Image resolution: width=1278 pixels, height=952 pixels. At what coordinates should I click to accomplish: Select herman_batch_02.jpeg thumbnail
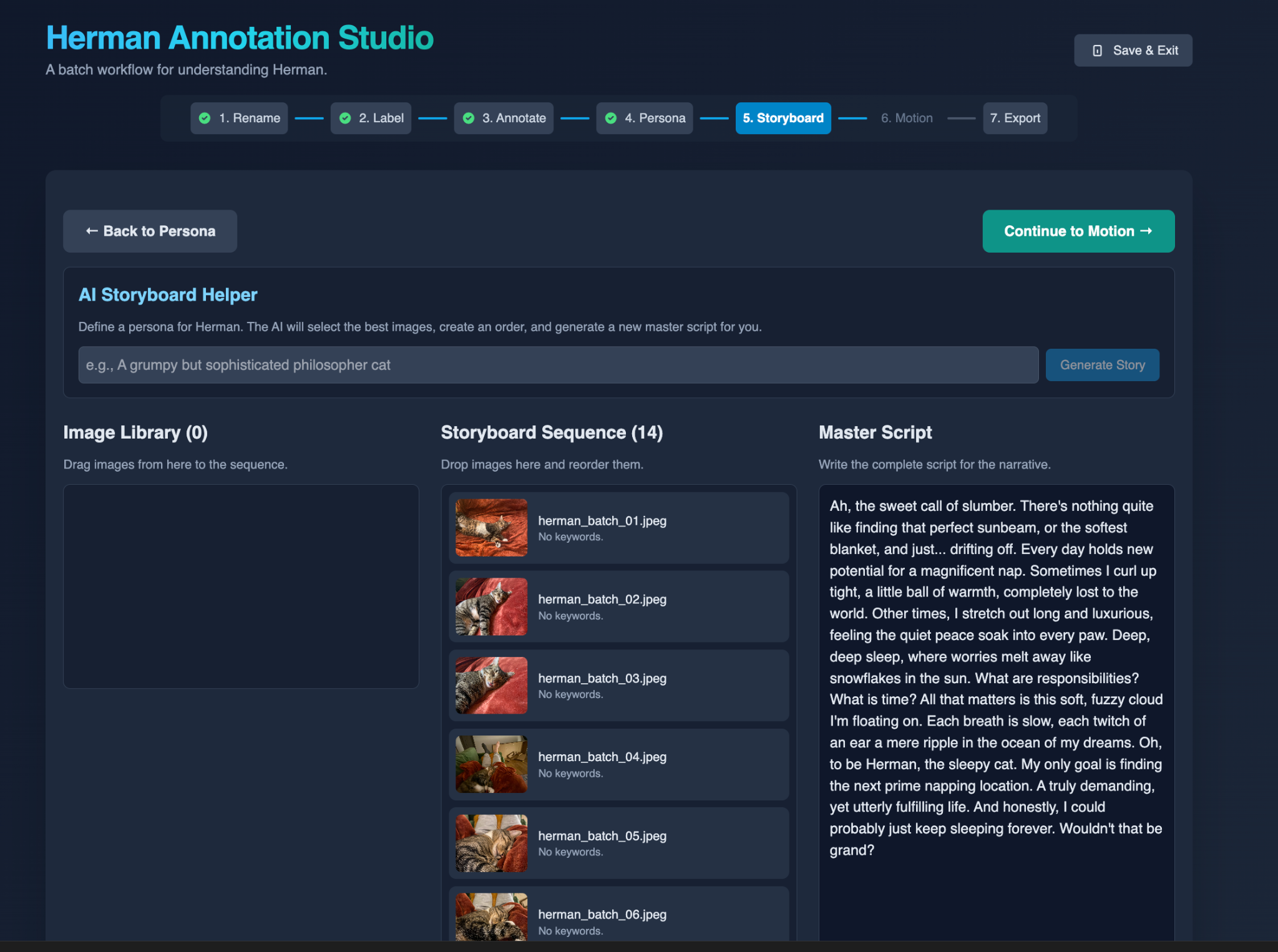[491, 606]
